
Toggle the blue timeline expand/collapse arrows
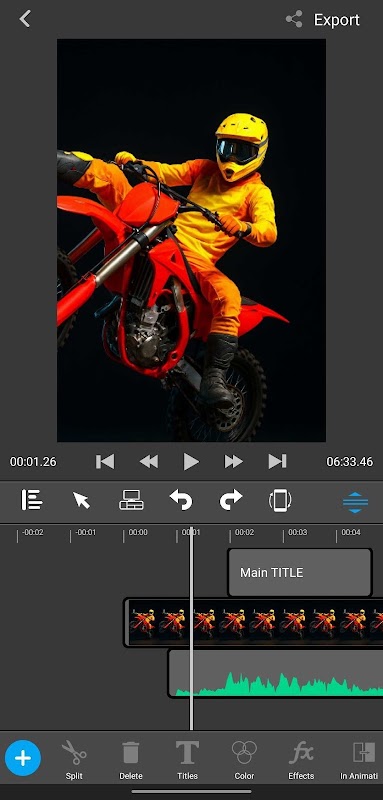coord(355,503)
